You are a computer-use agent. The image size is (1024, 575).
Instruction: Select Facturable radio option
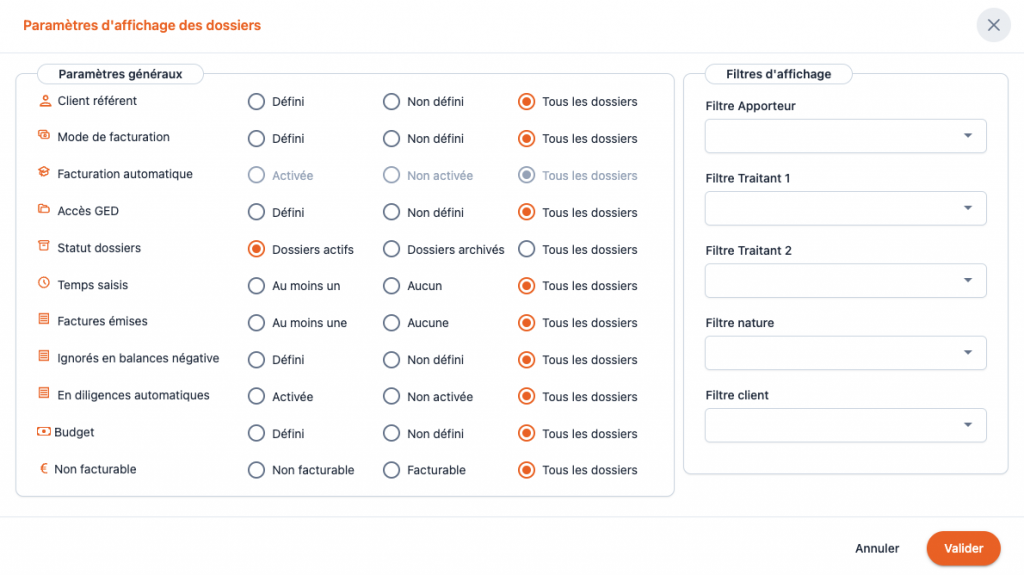(x=391, y=470)
